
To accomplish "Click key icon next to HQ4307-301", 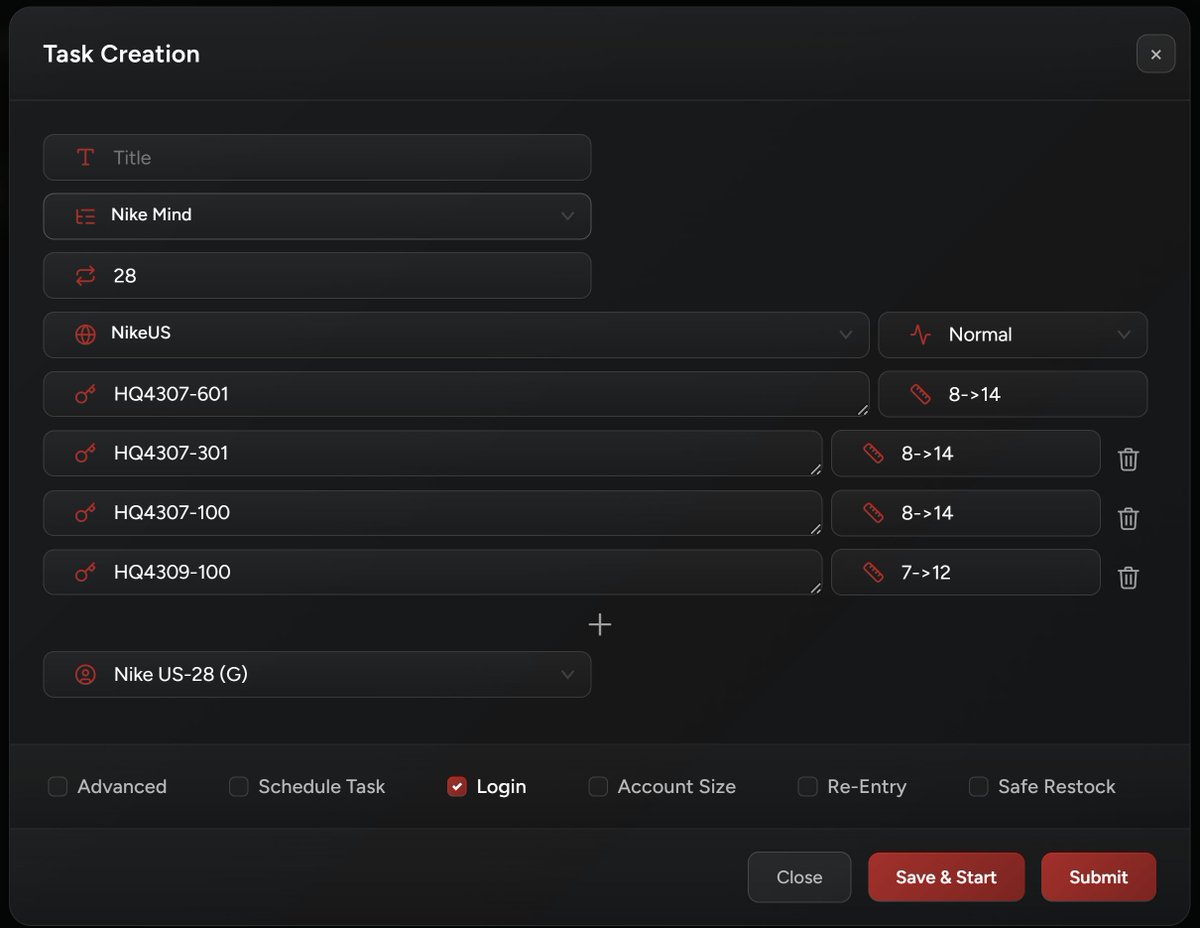I will pyautogui.click(x=86, y=453).
